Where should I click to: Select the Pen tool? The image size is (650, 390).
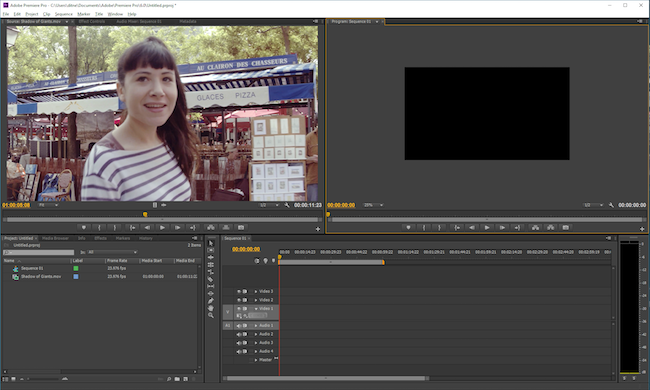coord(211,300)
